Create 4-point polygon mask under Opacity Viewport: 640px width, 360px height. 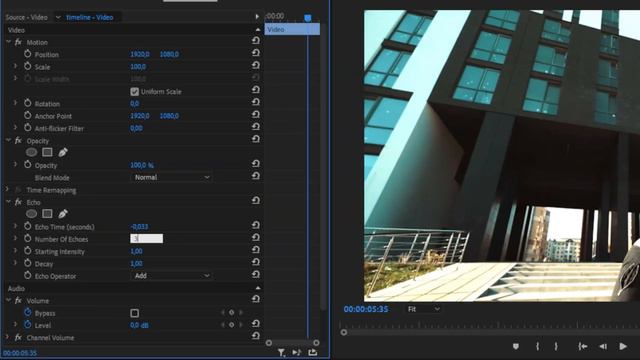47,152
